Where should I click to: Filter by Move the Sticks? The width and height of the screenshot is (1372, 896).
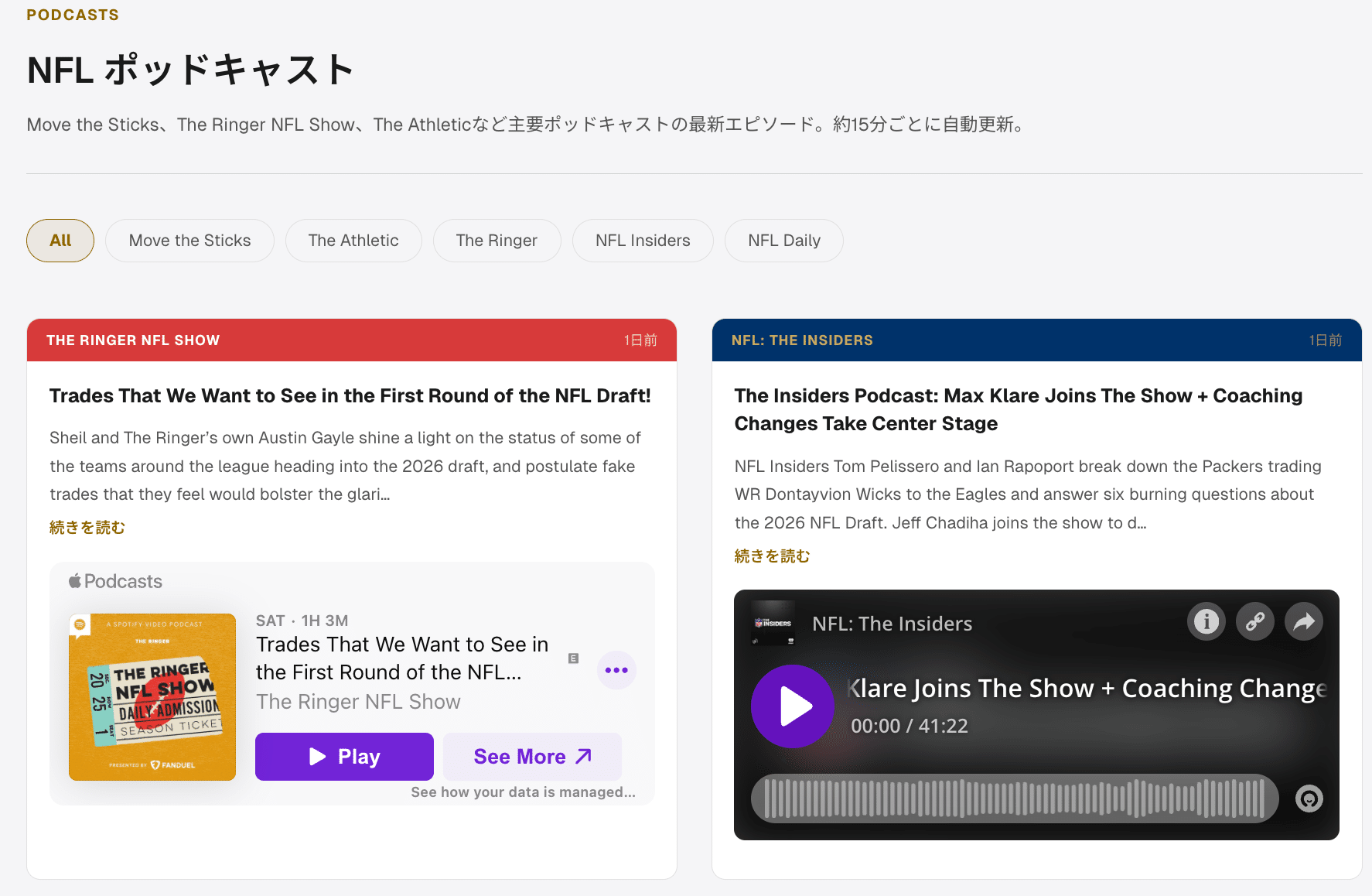(189, 241)
